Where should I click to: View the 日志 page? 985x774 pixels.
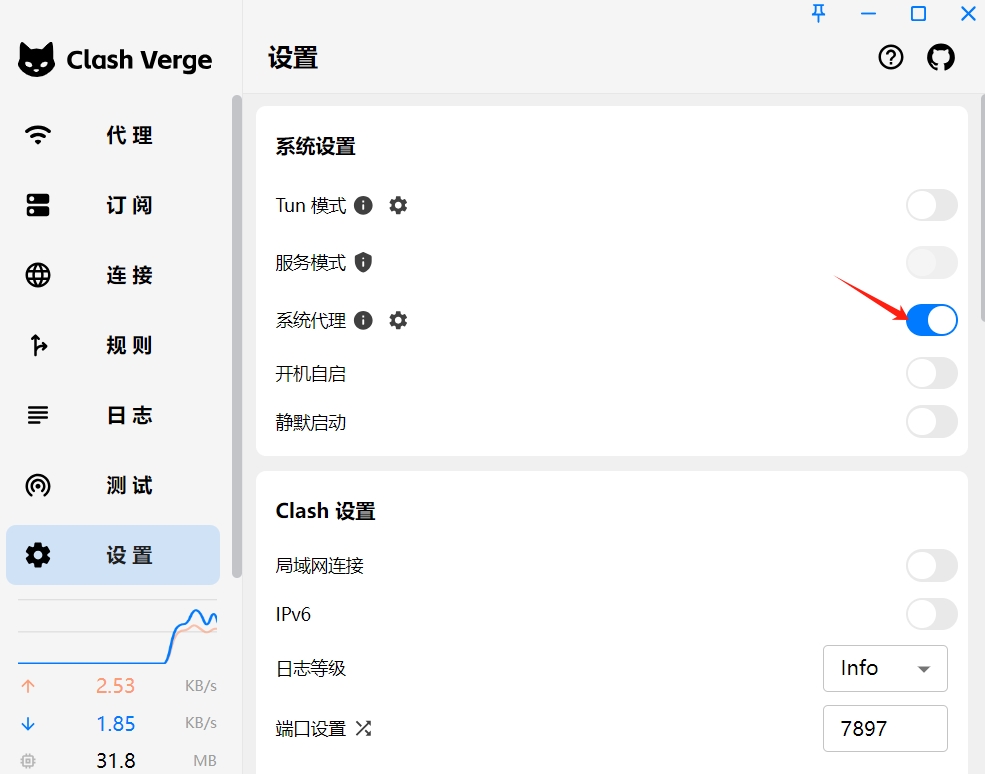113,415
